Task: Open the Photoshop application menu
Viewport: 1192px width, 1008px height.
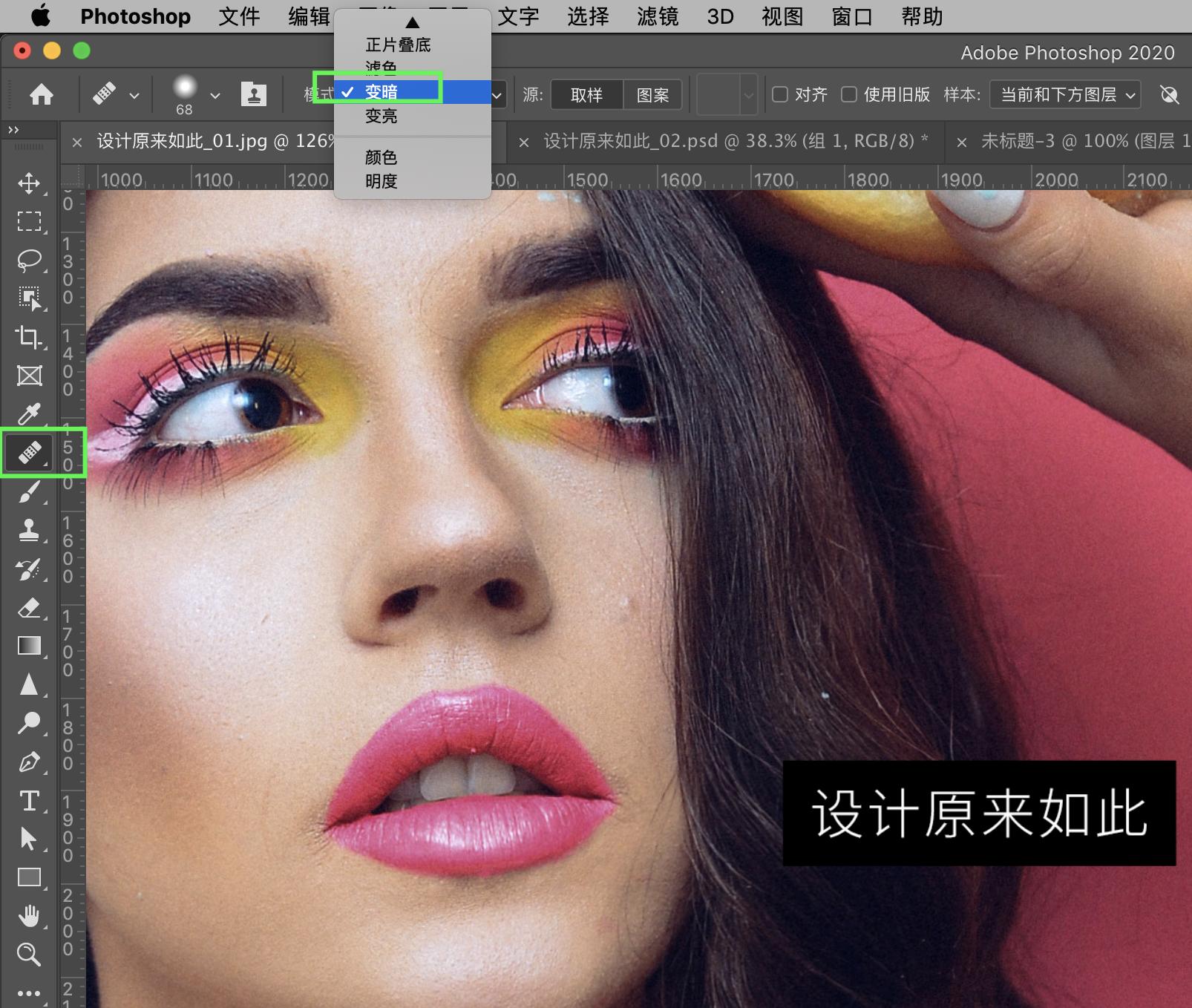Action: pos(135,16)
